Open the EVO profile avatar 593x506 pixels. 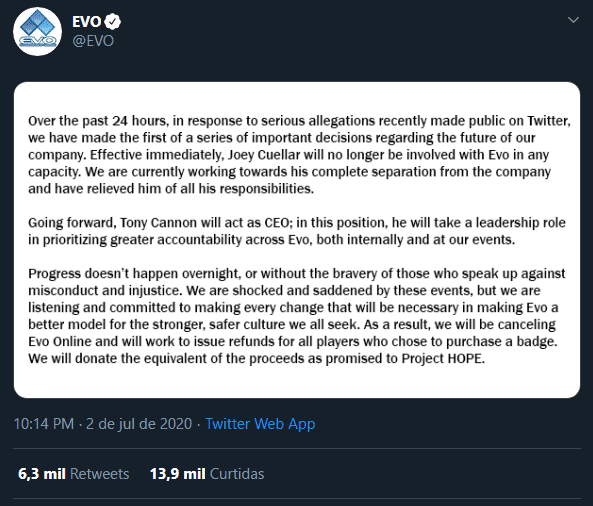[37, 31]
